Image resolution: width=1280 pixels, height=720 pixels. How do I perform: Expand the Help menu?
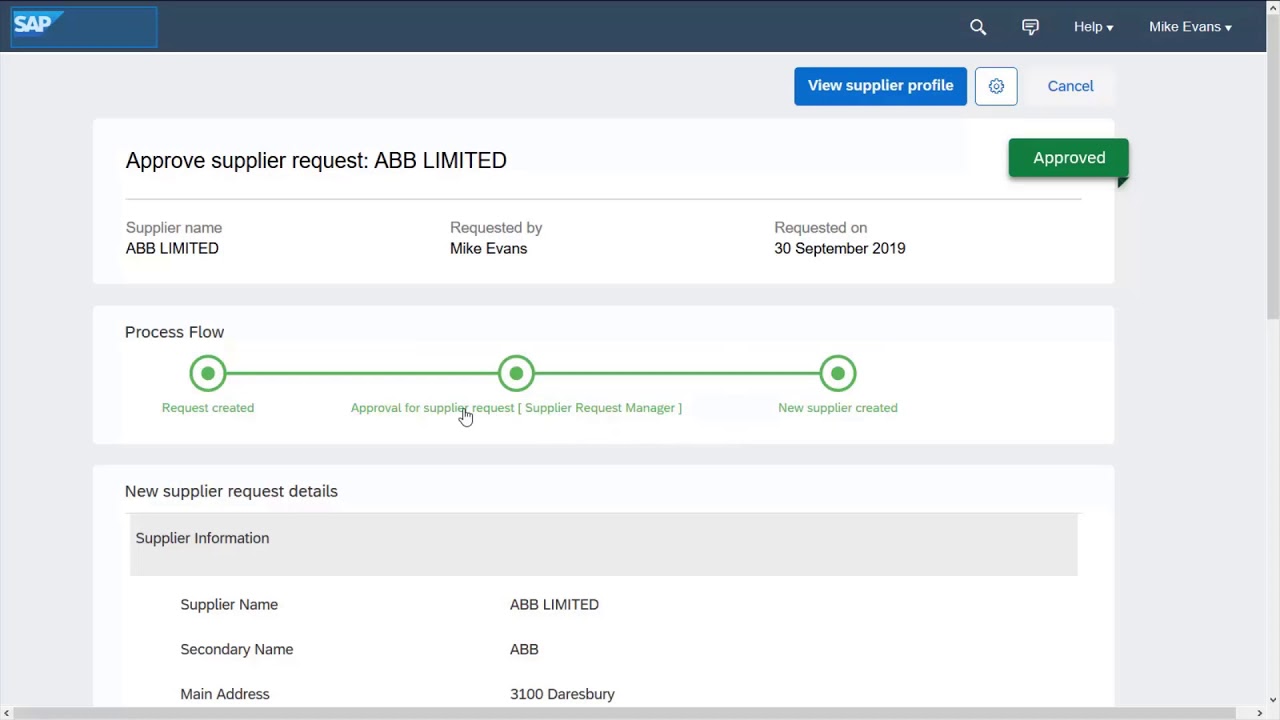(x=1093, y=27)
